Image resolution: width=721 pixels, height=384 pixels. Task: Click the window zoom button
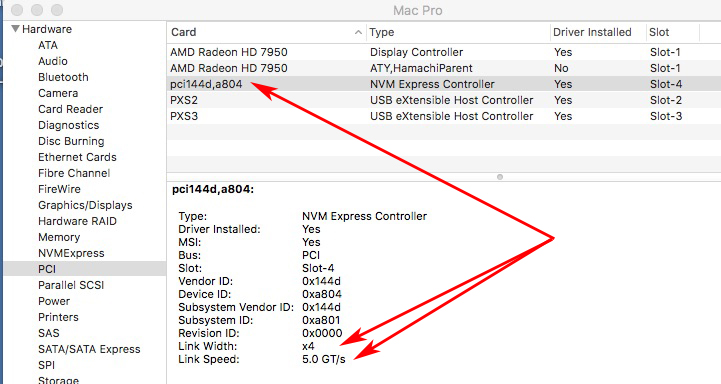pyautogui.click(x=57, y=10)
